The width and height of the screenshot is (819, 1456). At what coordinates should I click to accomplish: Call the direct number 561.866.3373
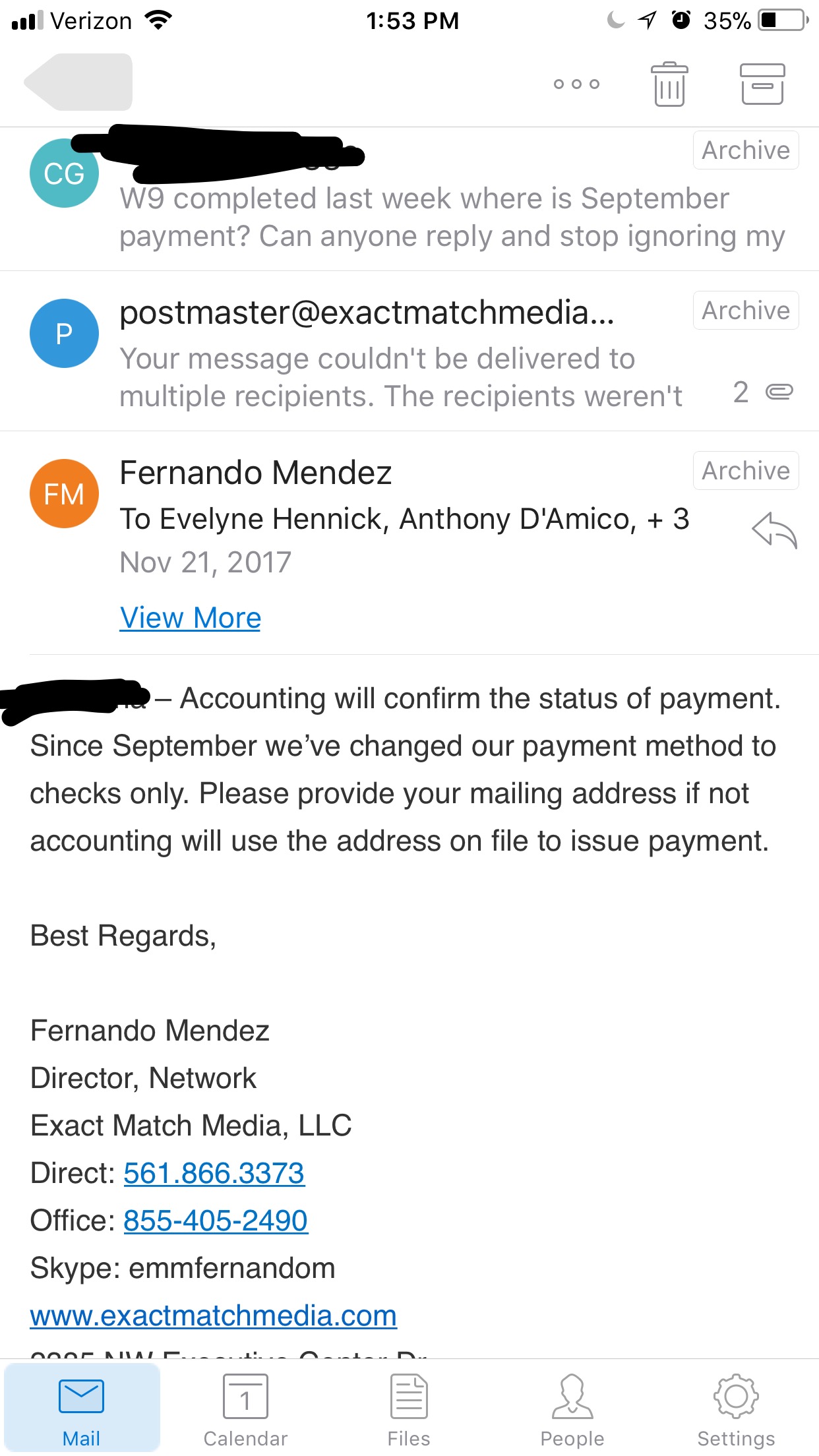tap(214, 1173)
